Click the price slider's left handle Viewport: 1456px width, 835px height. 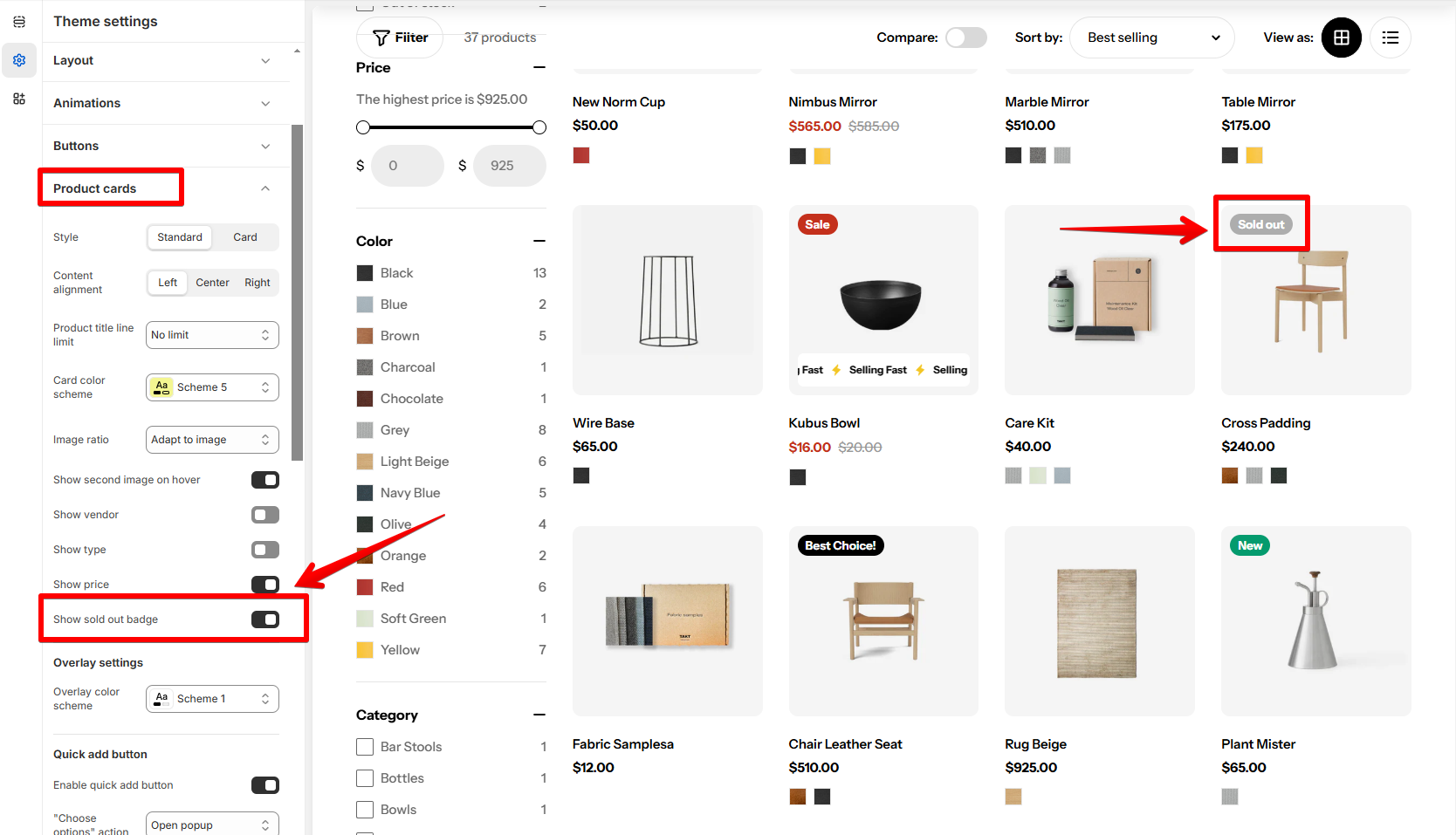click(363, 127)
